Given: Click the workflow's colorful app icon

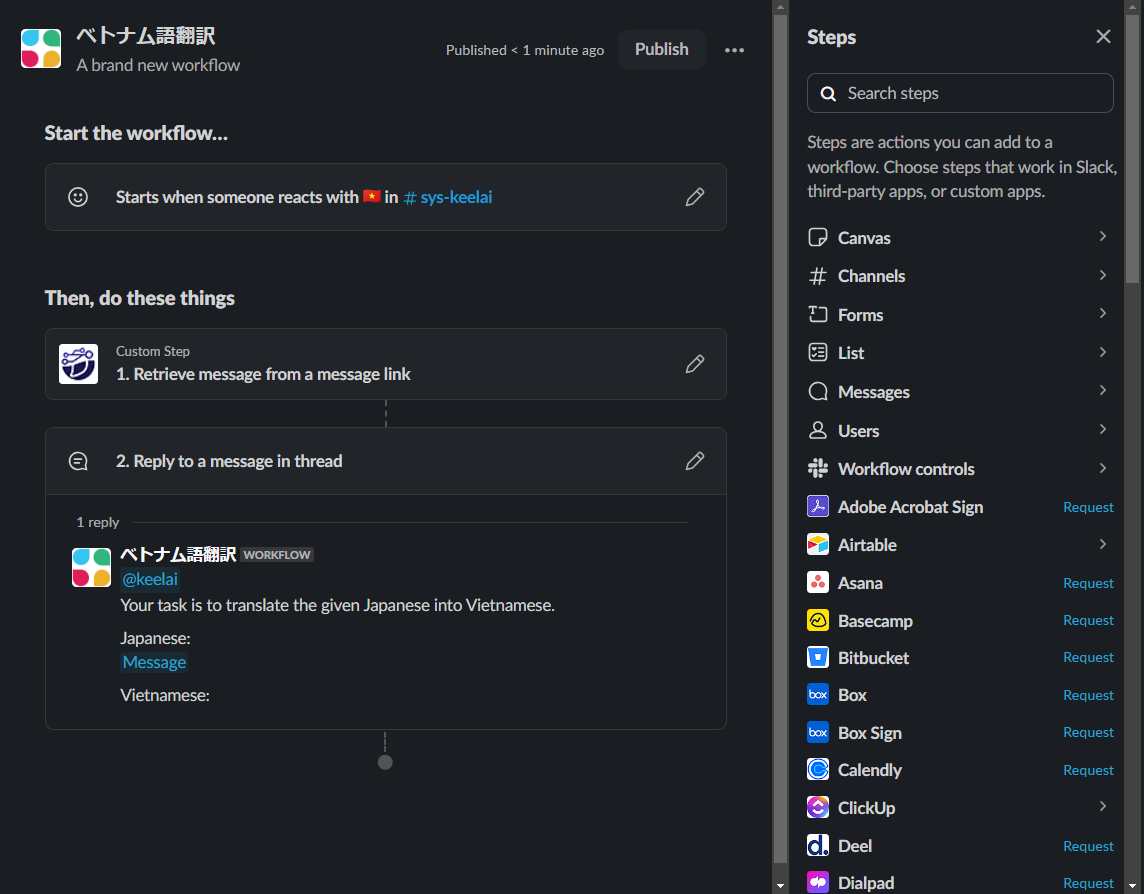Looking at the screenshot, I should coord(41,49).
